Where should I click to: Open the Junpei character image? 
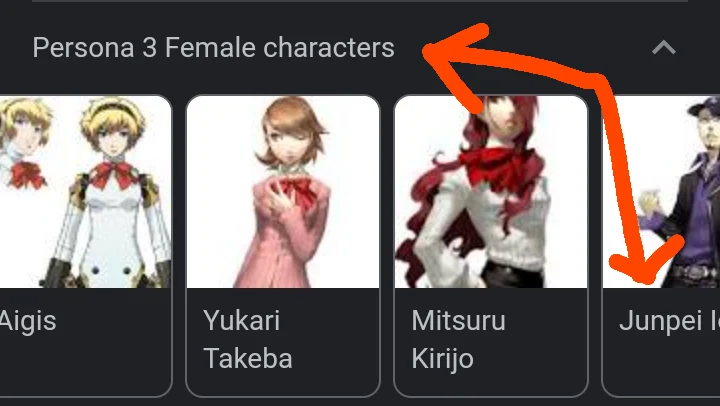tap(661, 192)
